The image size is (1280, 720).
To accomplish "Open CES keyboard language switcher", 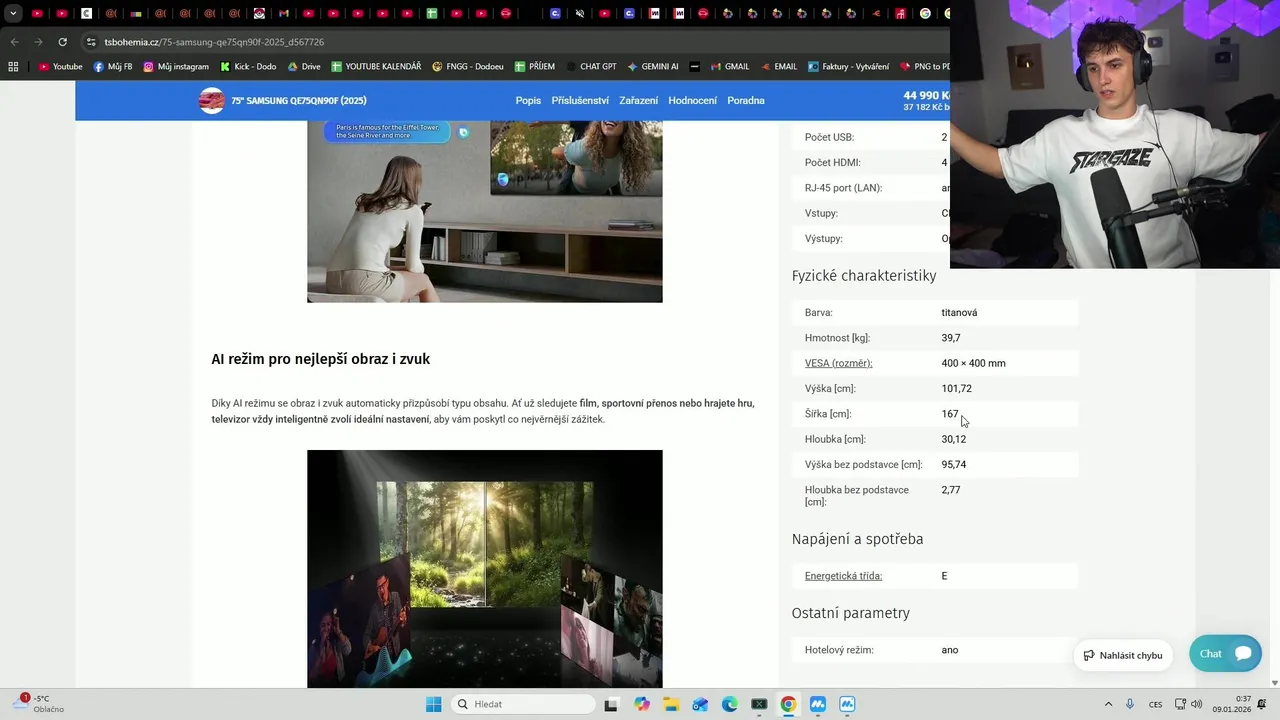I will pyautogui.click(x=1156, y=704).
